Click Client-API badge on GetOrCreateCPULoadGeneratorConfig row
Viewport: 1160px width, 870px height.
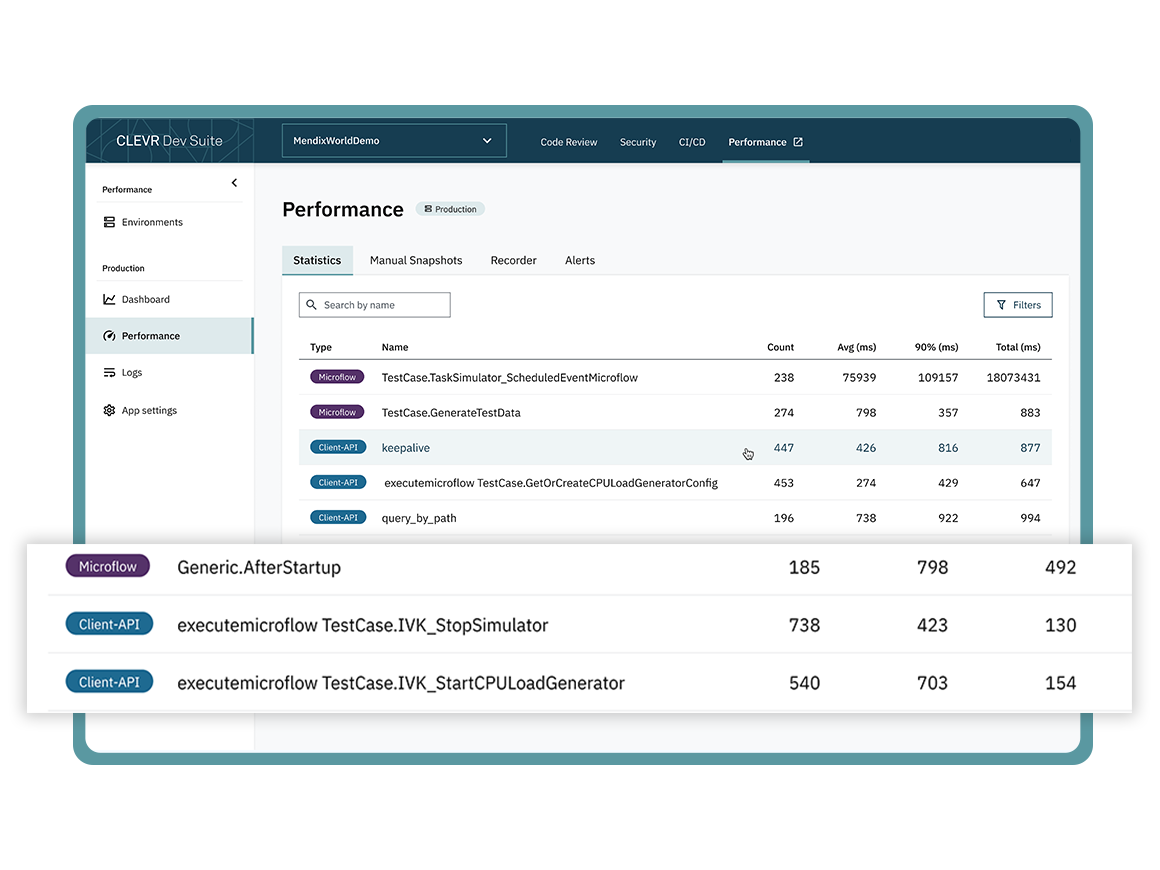pos(338,482)
